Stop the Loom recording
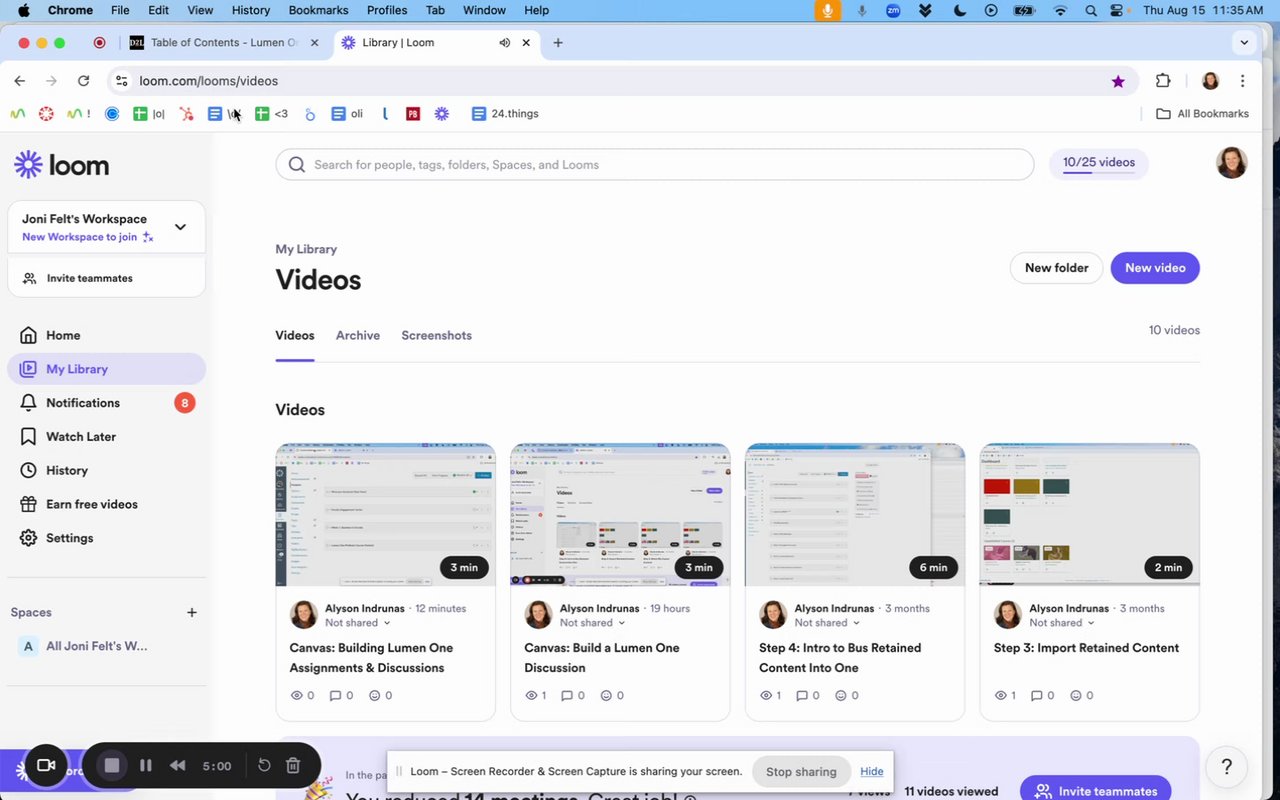The height and width of the screenshot is (800, 1280). (x=112, y=766)
